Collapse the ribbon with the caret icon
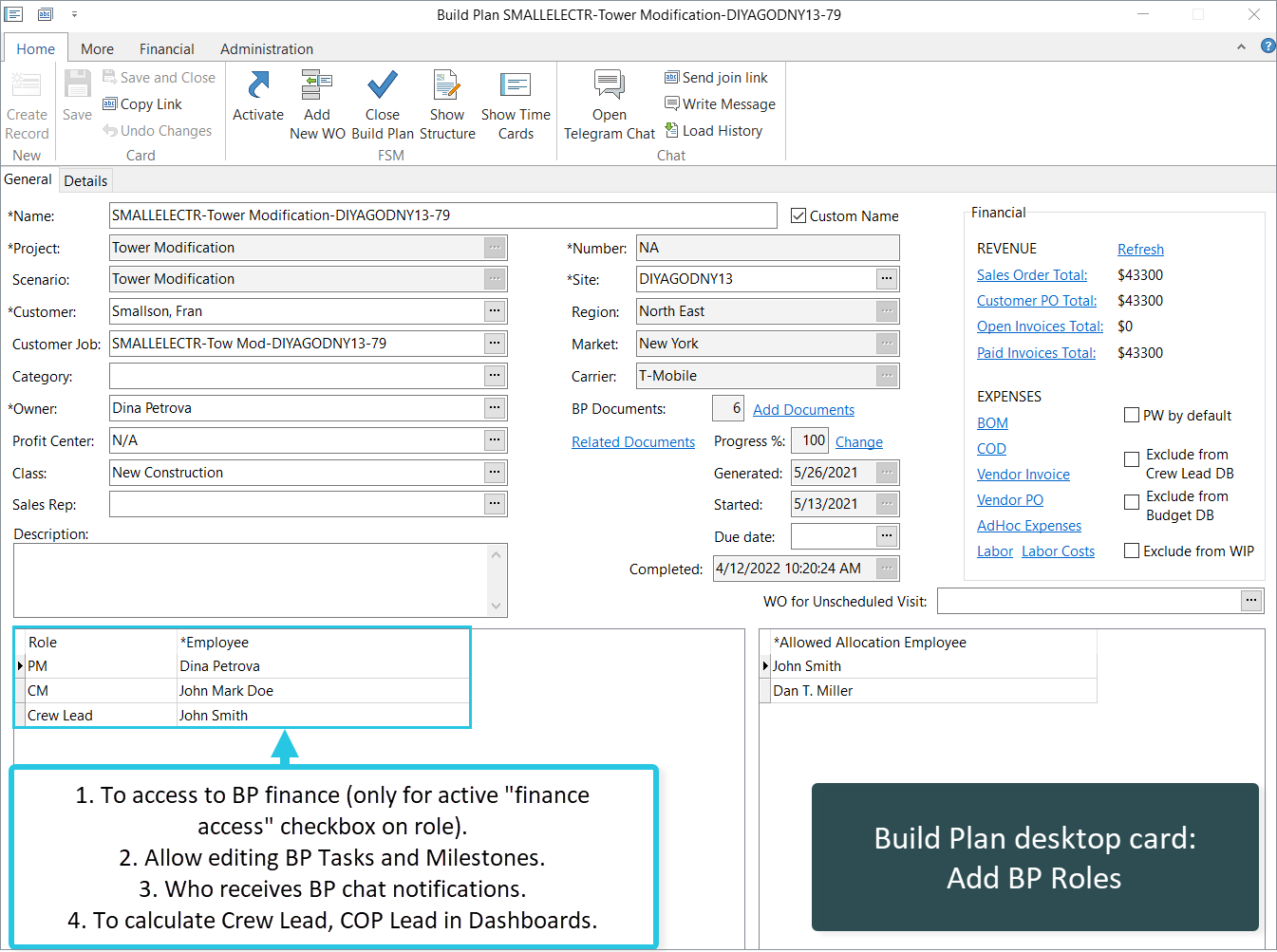The image size is (1277, 952). [x=1241, y=47]
